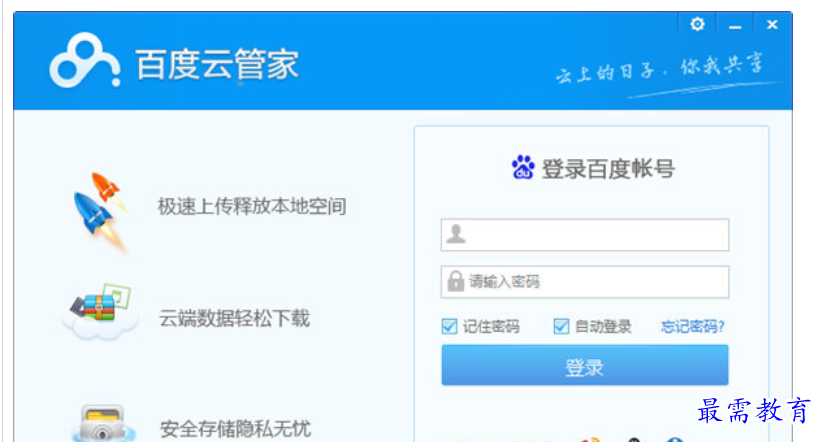Open the 忘记密码? link
Screen dimensions: 819x442
(693, 327)
